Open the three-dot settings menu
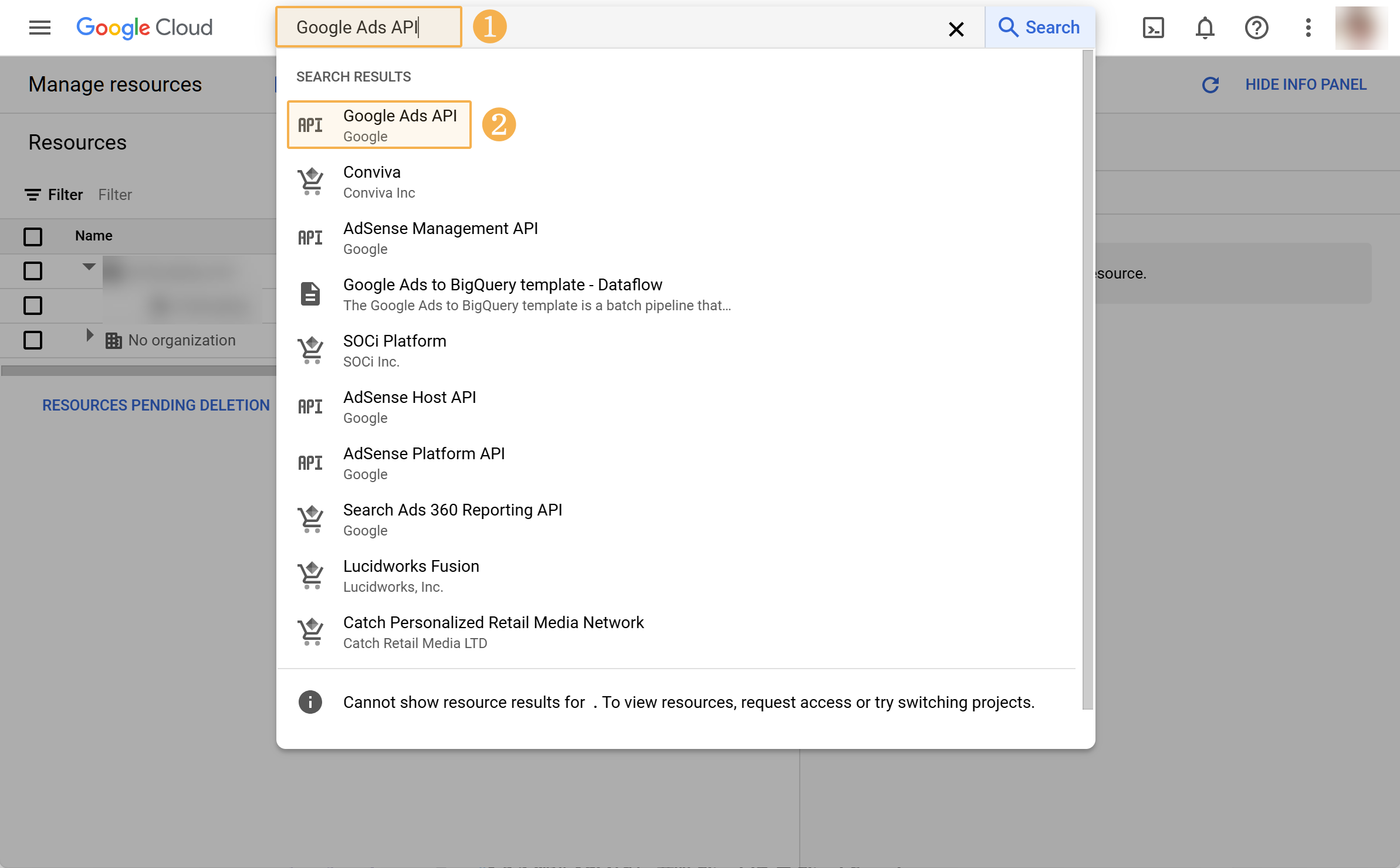 [x=1308, y=28]
